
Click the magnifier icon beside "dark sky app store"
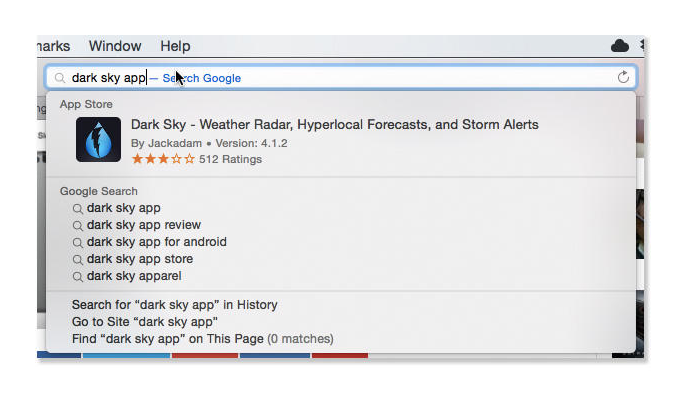(x=77, y=259)
